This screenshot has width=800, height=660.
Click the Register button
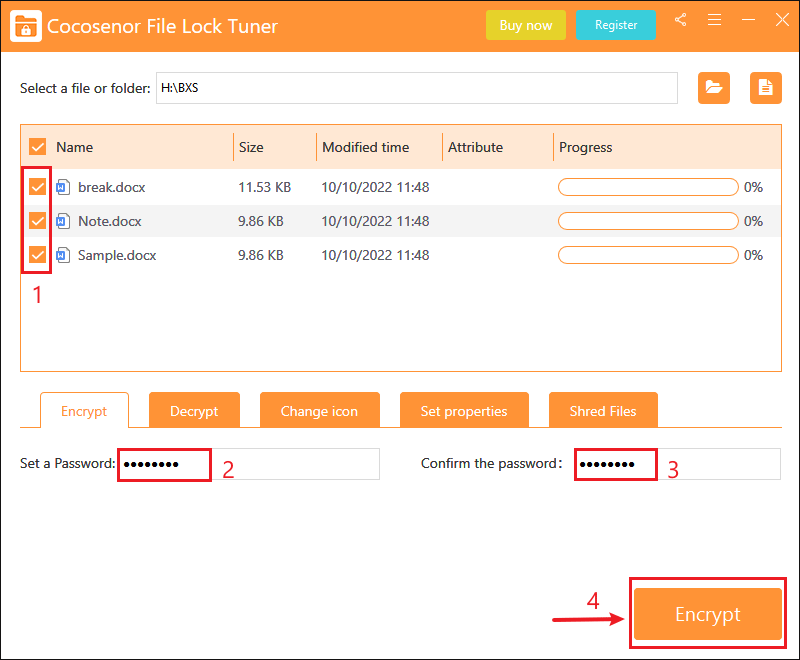(616, 25)
